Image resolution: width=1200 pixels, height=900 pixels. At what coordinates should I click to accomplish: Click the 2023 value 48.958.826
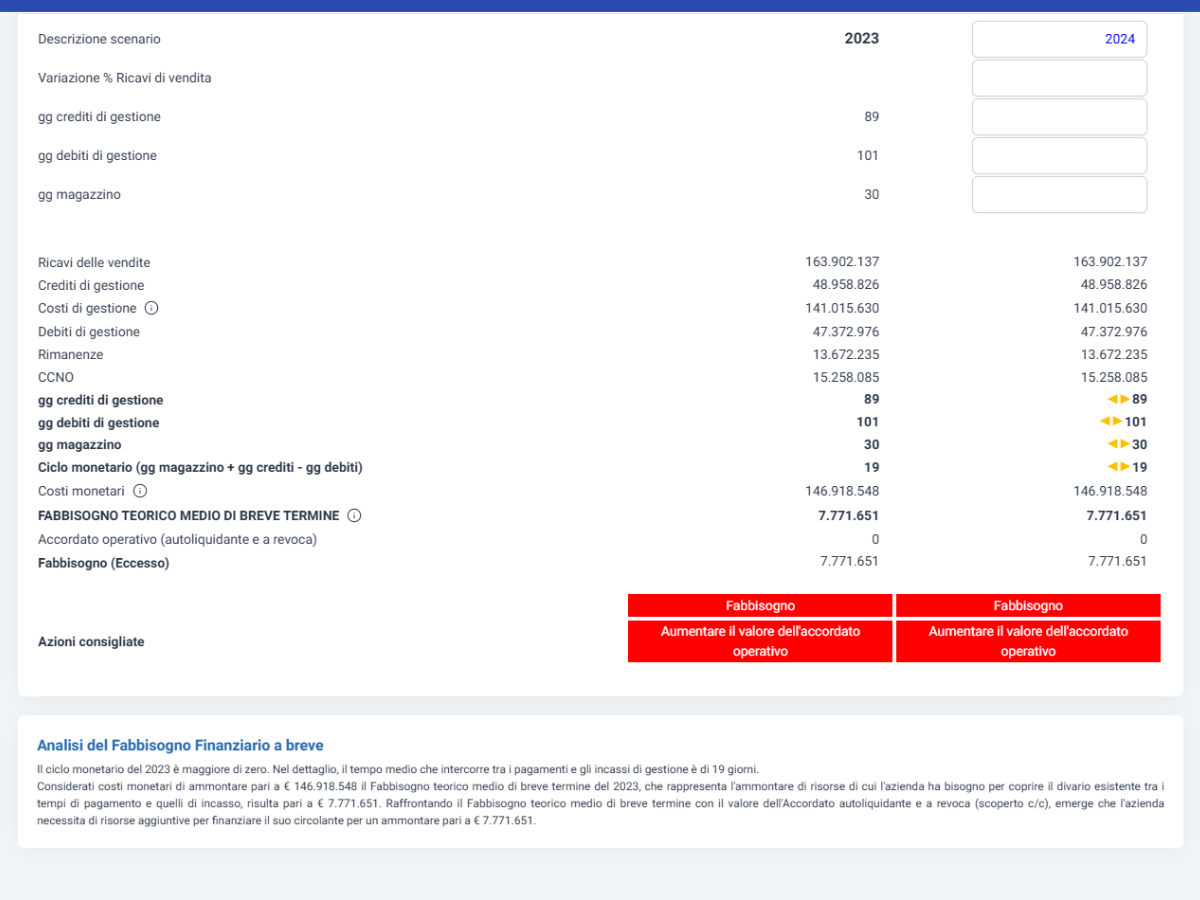click(846, 285)
